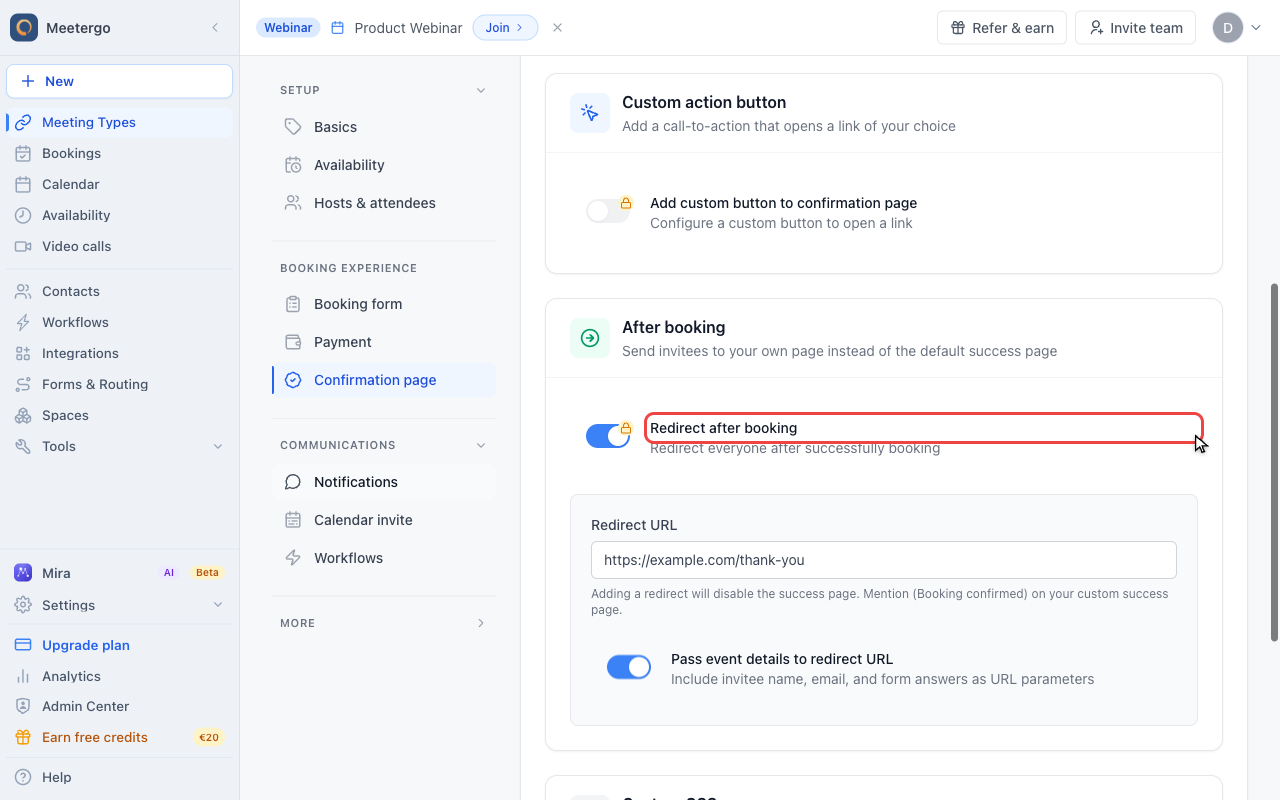Click the Calendar invite icon
This screenshot has height=800, width=1280.
click(293, 520)
